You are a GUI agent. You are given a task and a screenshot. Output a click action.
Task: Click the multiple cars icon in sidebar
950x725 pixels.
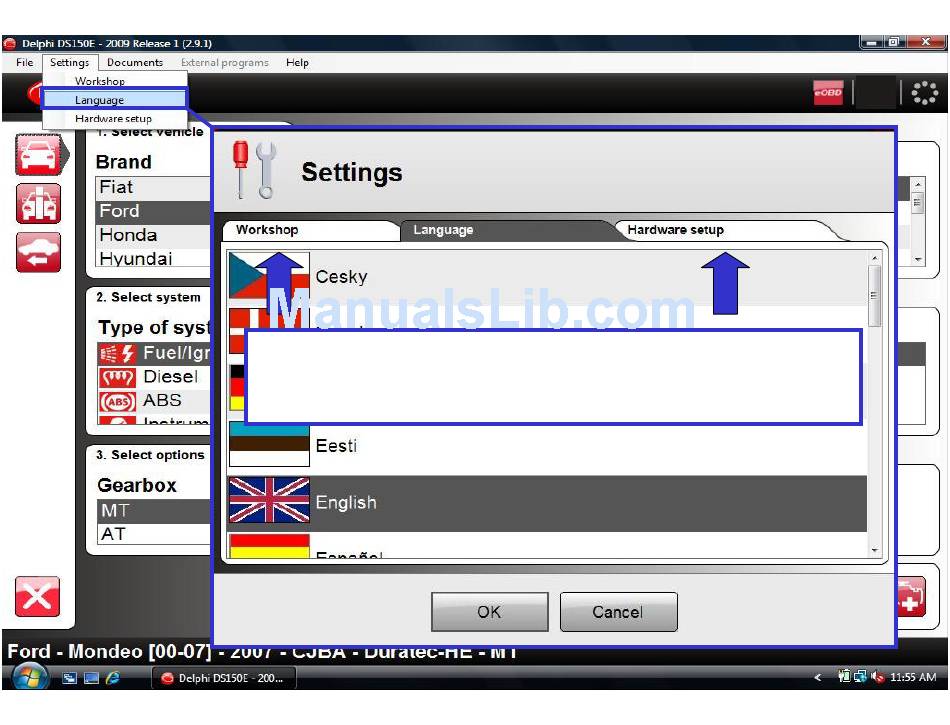point(38,204)
